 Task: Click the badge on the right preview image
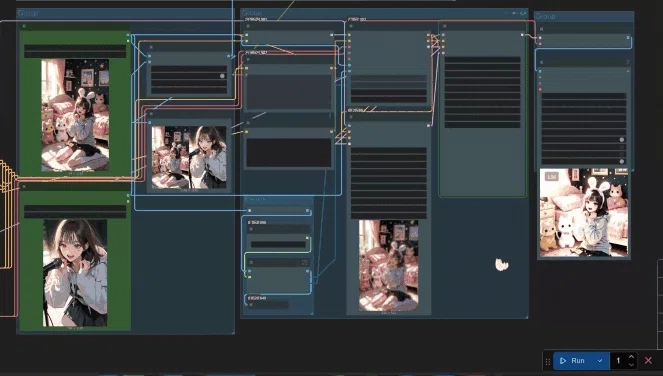(551, 177)
